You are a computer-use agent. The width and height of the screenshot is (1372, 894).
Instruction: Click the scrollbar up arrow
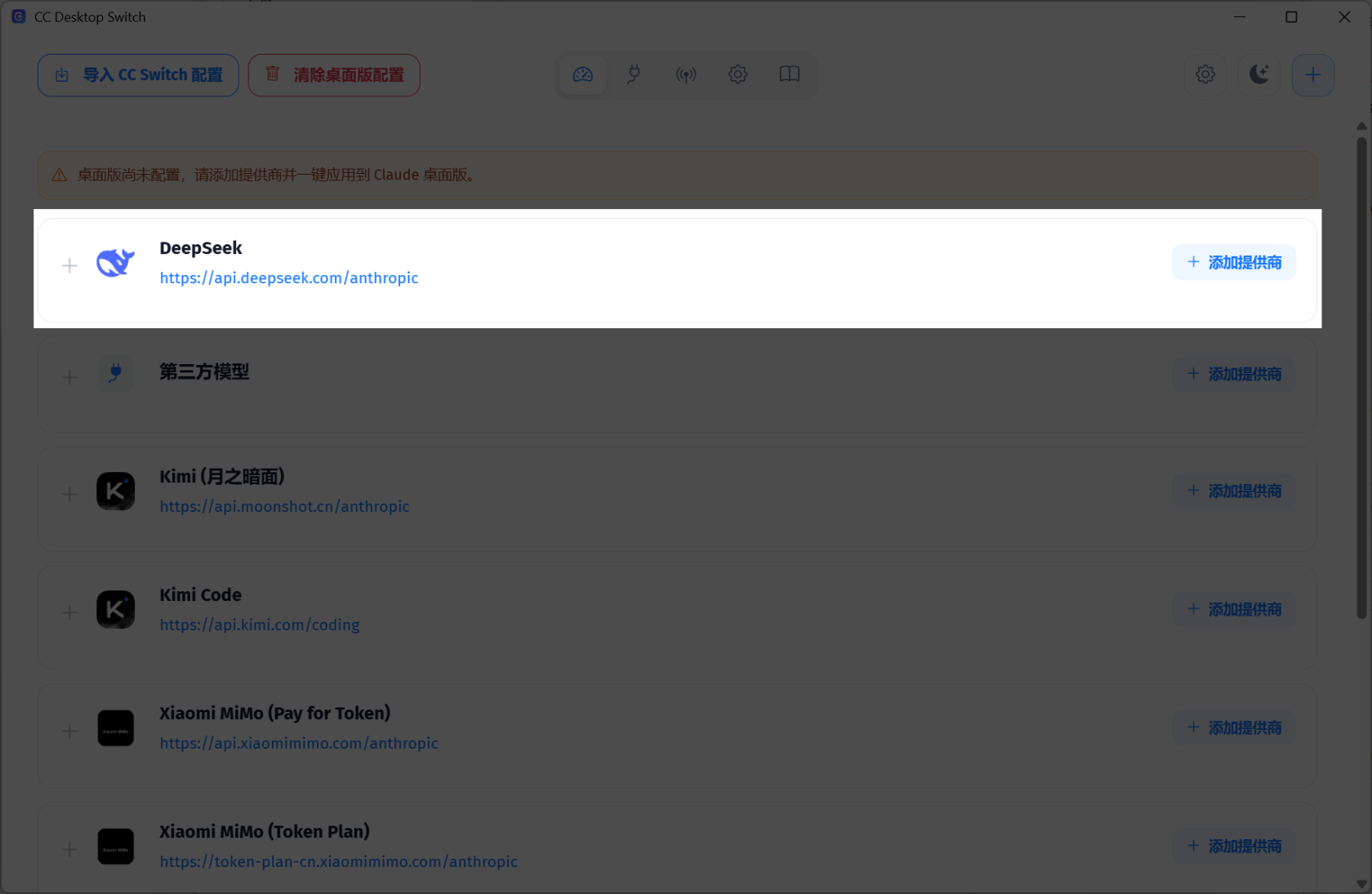[1361, 127]
